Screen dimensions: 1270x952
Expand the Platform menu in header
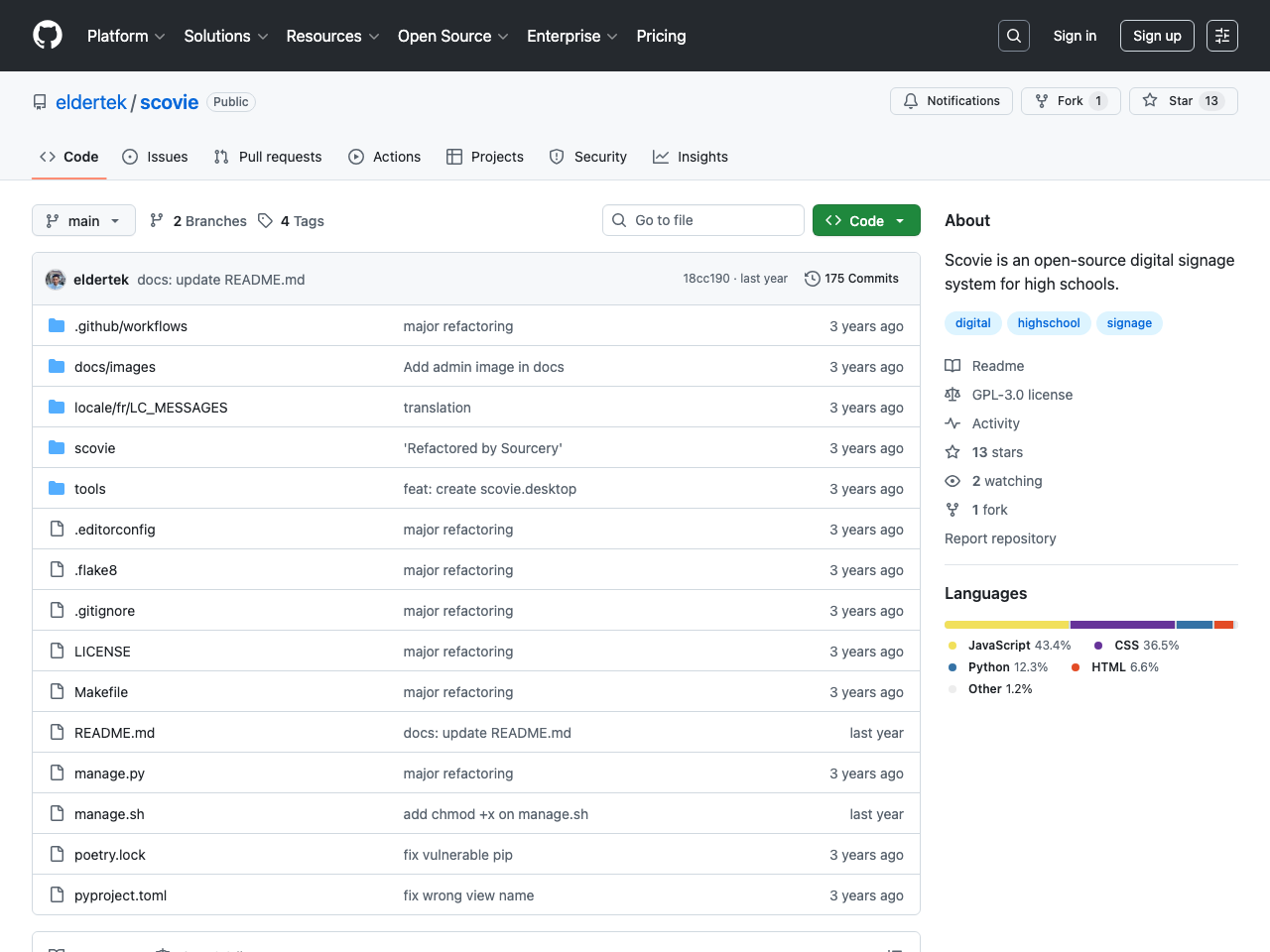(x=126, y=36)
